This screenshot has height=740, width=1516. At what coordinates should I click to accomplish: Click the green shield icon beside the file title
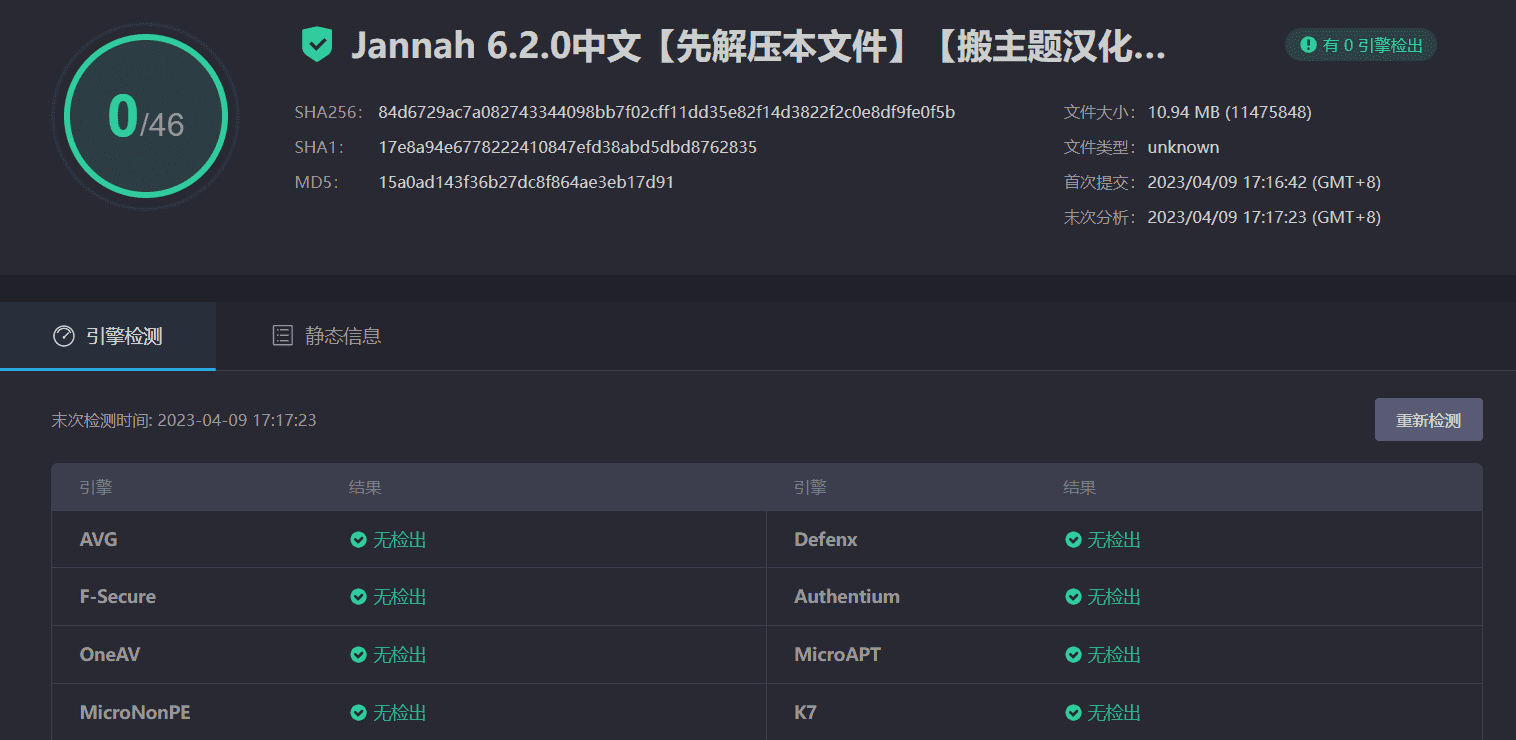click(317, 45)
